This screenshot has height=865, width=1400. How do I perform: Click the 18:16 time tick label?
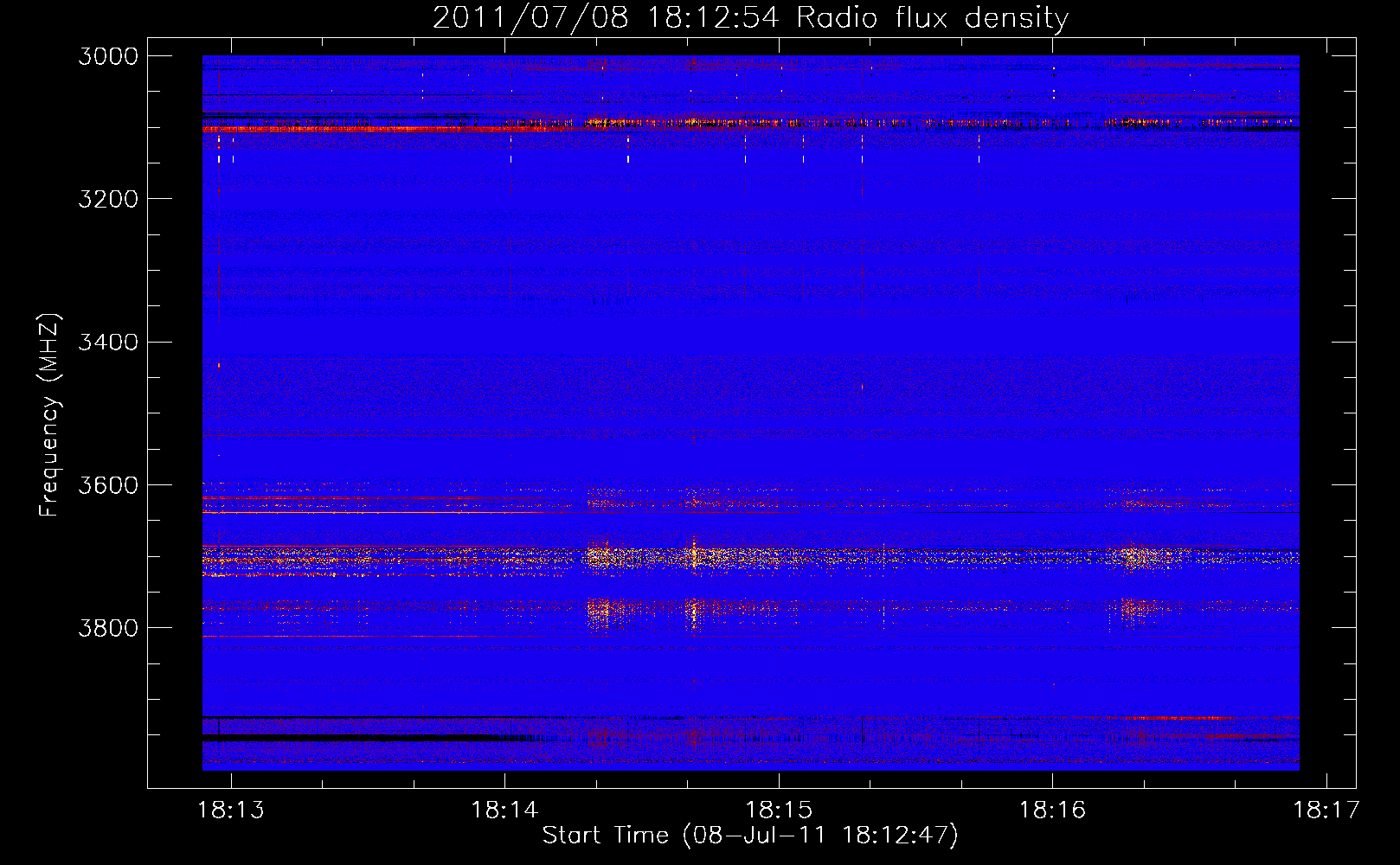[x=1052, y=811]
